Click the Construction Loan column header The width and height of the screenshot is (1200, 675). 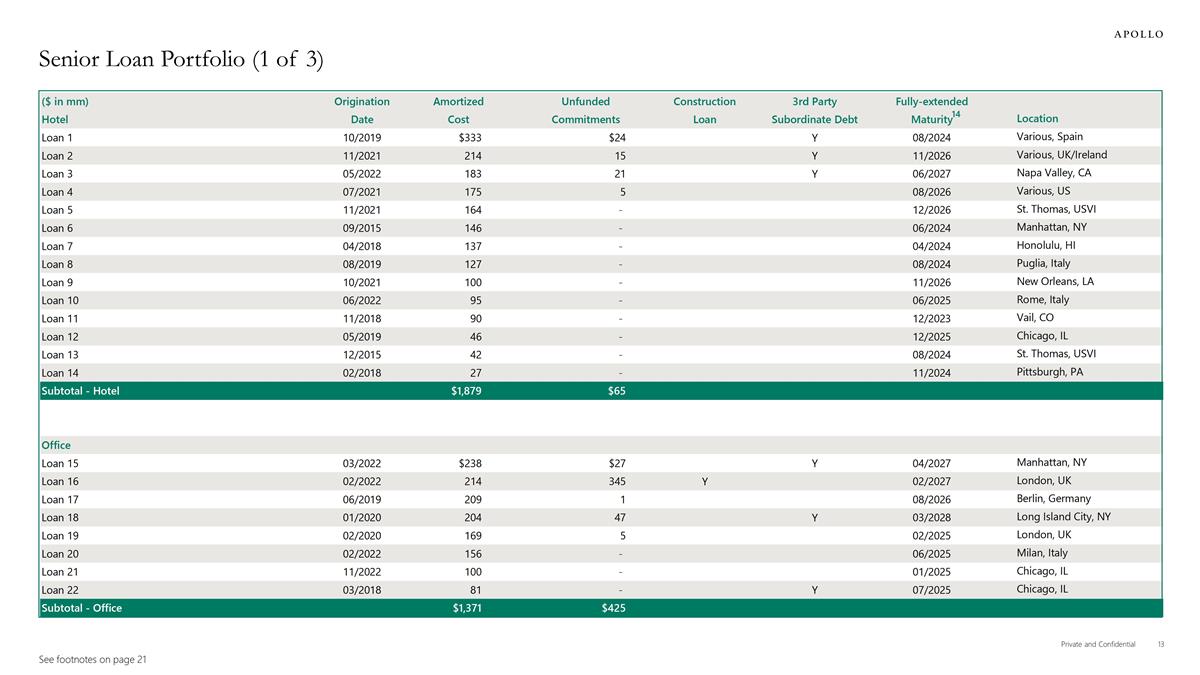704,110
